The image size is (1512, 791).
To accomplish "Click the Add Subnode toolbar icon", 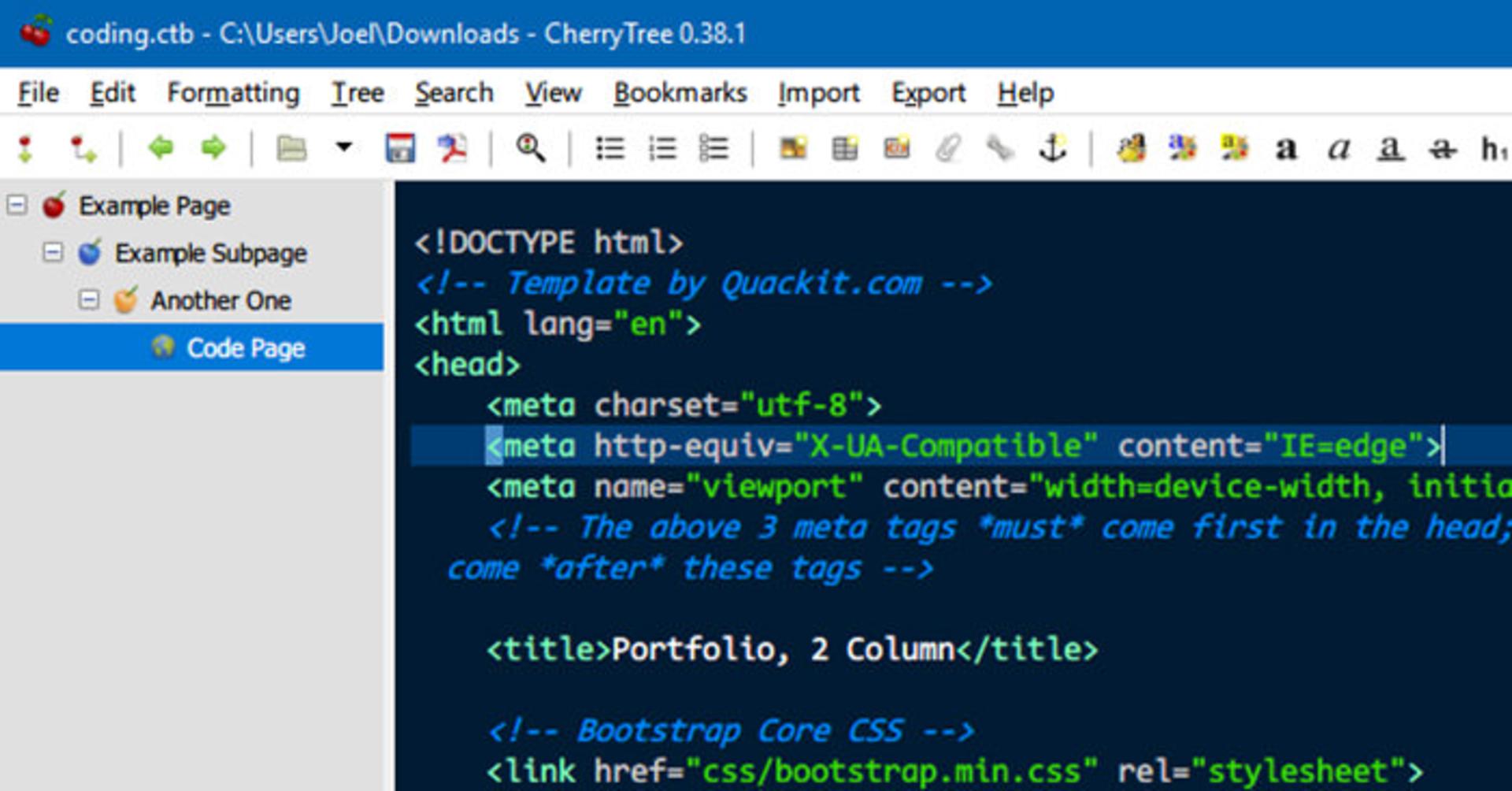I will click(x=83, y=148).
